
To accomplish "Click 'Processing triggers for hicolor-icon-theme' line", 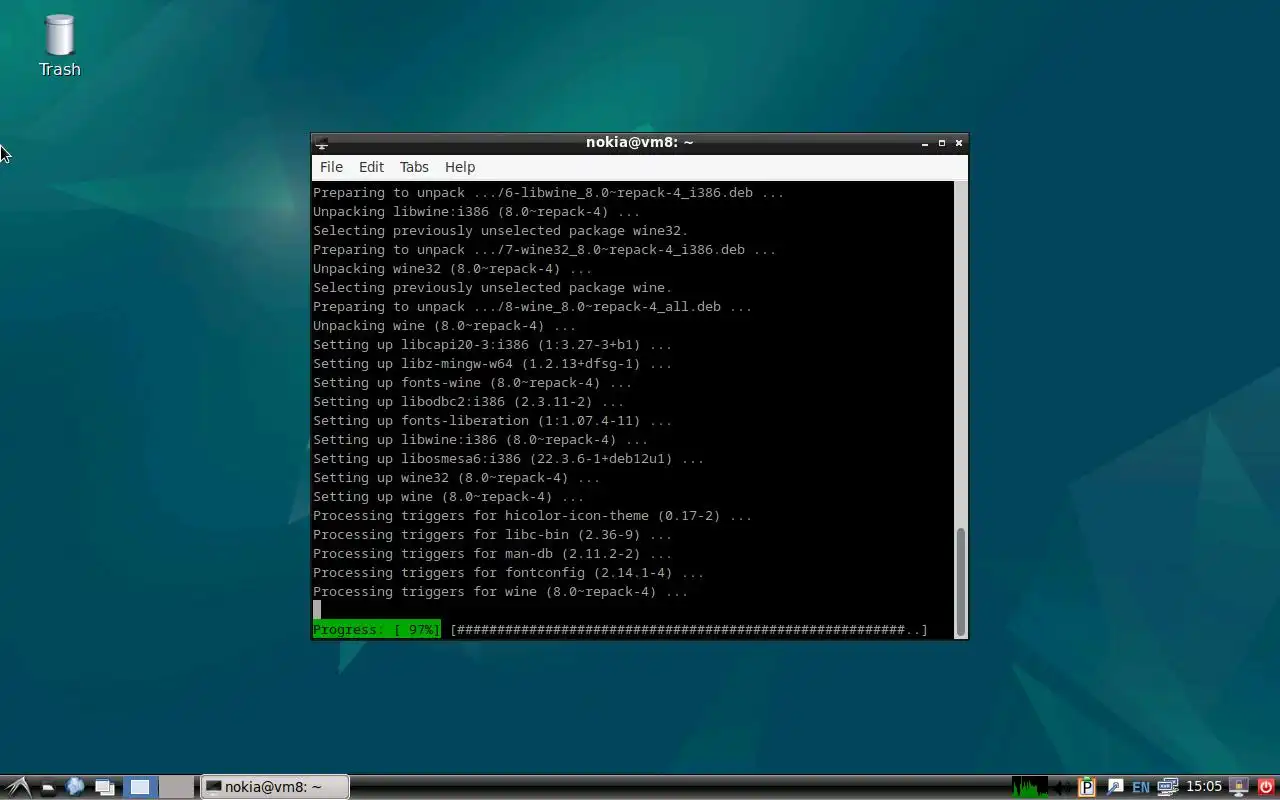I will pyautogui.click(x=533, y=516).
